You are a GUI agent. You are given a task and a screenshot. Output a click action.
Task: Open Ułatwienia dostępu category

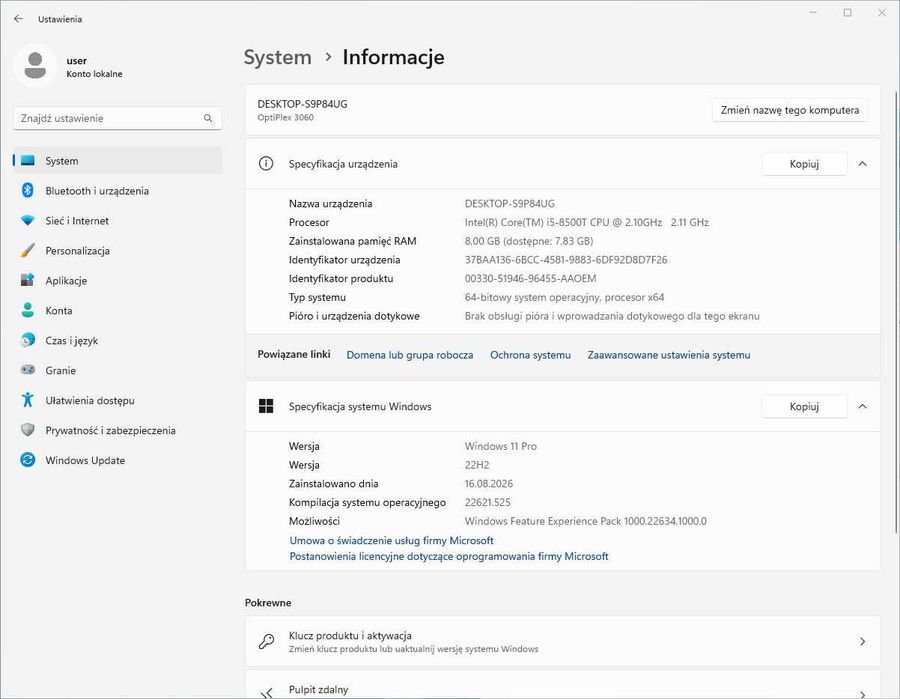118,400
